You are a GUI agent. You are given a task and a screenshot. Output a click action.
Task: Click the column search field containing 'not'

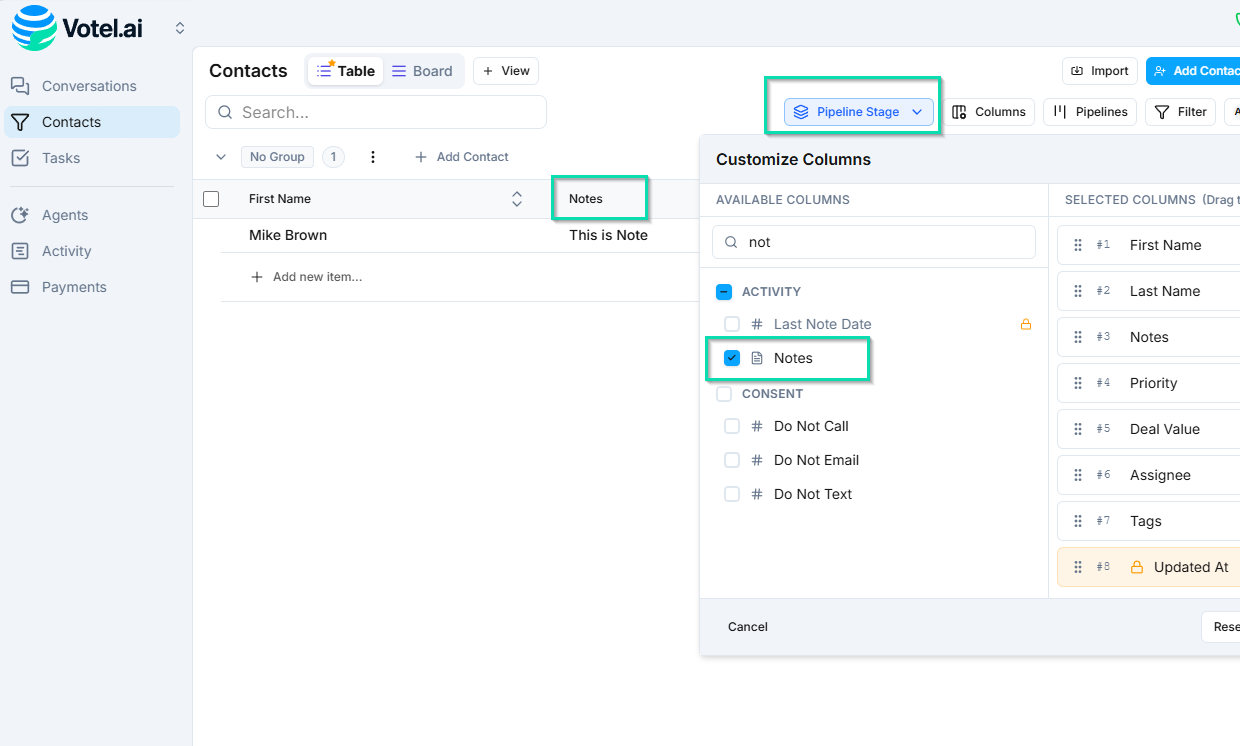click(x=873, y=241)
